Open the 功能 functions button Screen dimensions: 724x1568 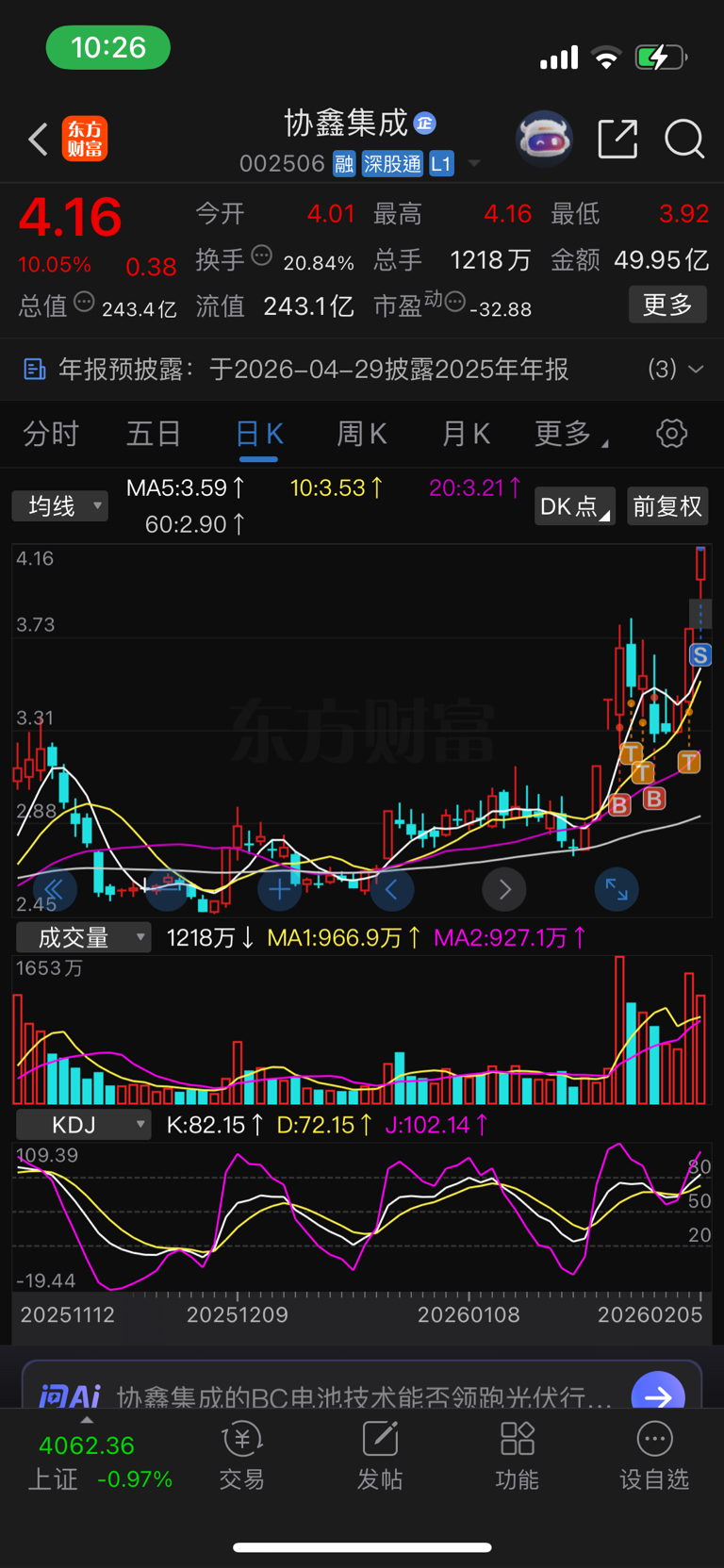point(518,1457)
